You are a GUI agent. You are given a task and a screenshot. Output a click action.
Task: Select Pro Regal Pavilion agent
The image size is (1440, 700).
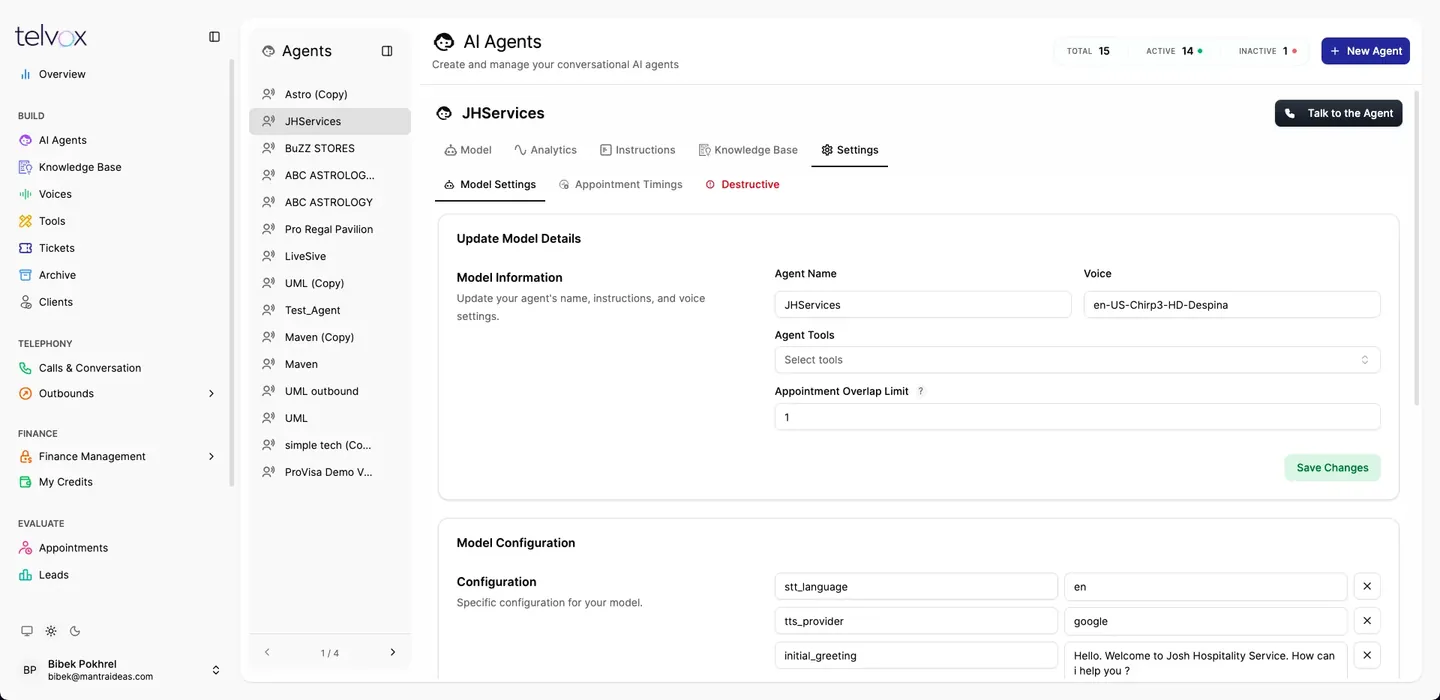tap(330, 229)
